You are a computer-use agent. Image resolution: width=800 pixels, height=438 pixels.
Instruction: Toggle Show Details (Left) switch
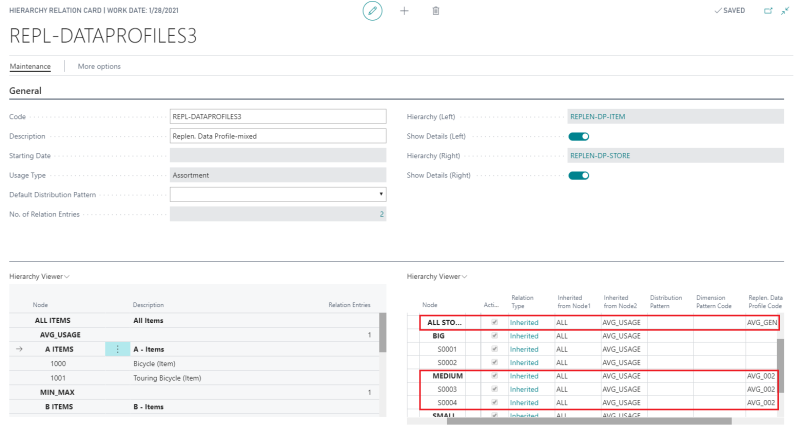579,136
